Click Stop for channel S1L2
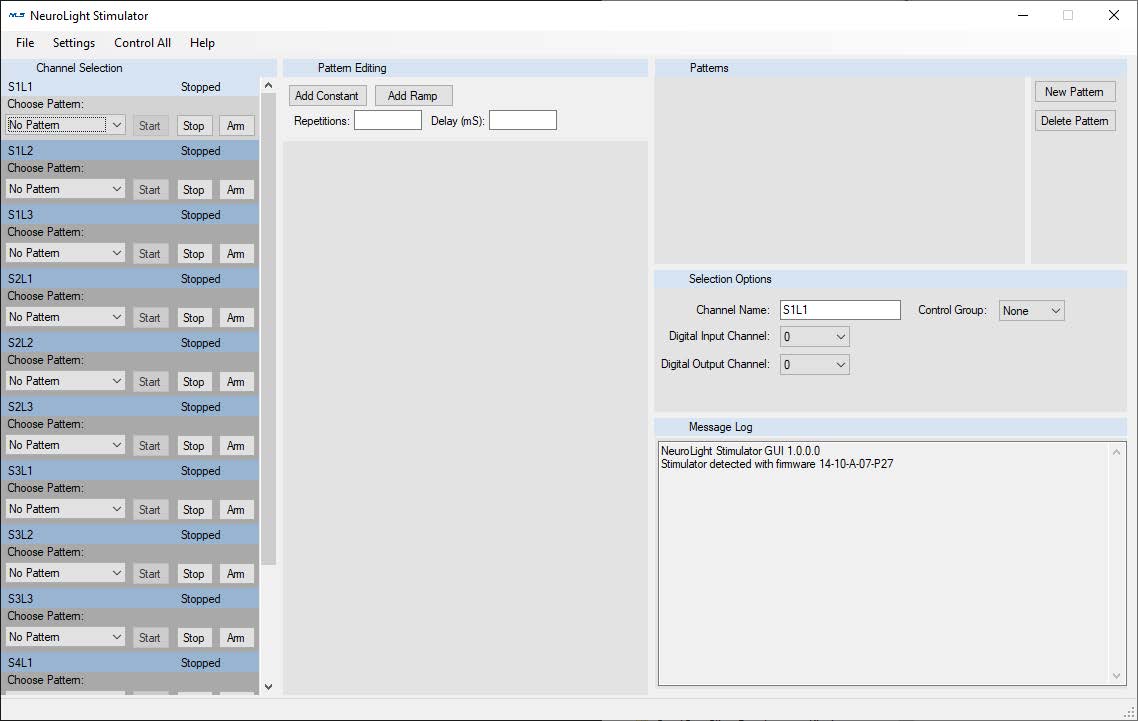 pyautogui.click(x=195, y=190)
